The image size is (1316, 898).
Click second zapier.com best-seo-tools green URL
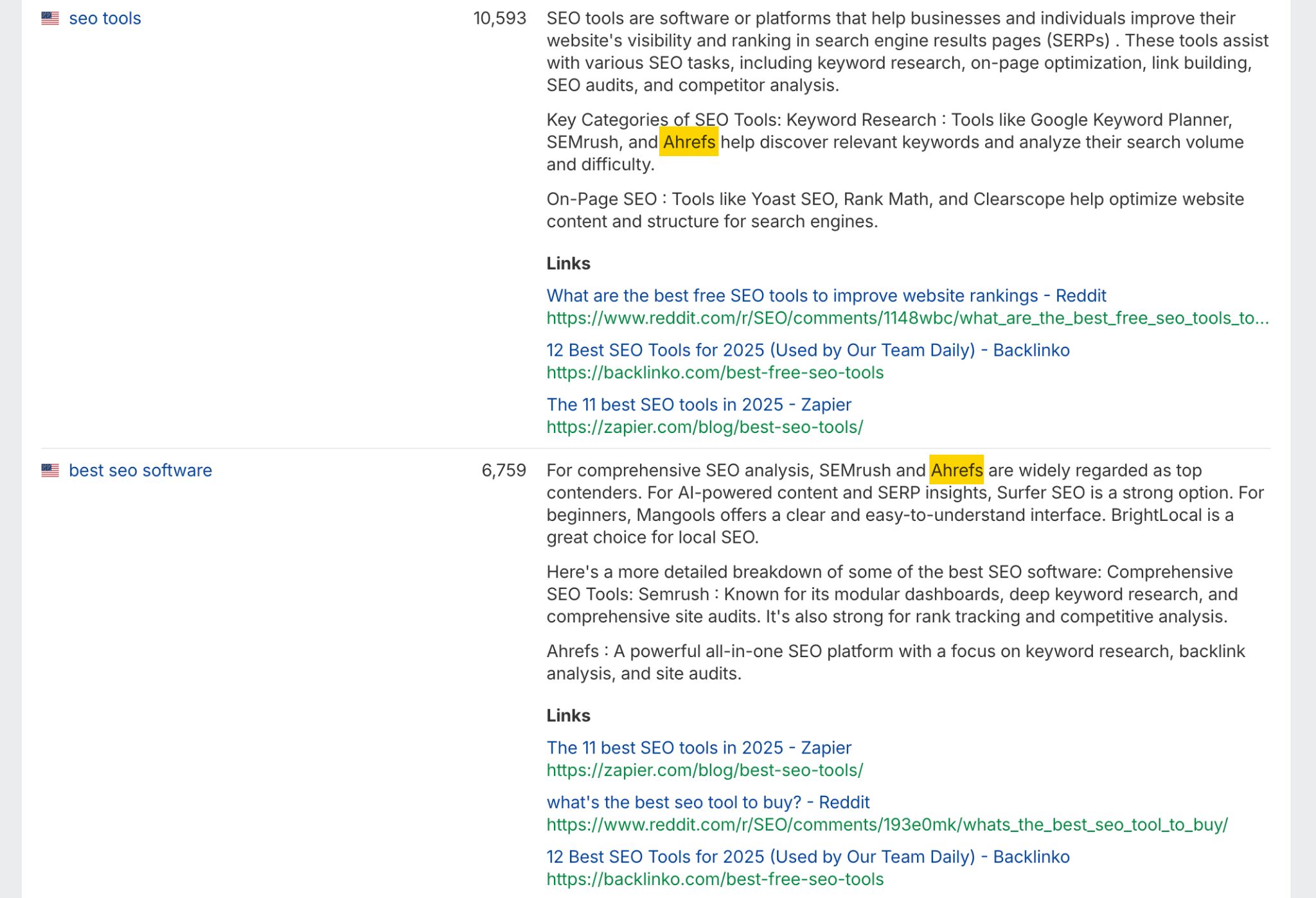point(704,770)
